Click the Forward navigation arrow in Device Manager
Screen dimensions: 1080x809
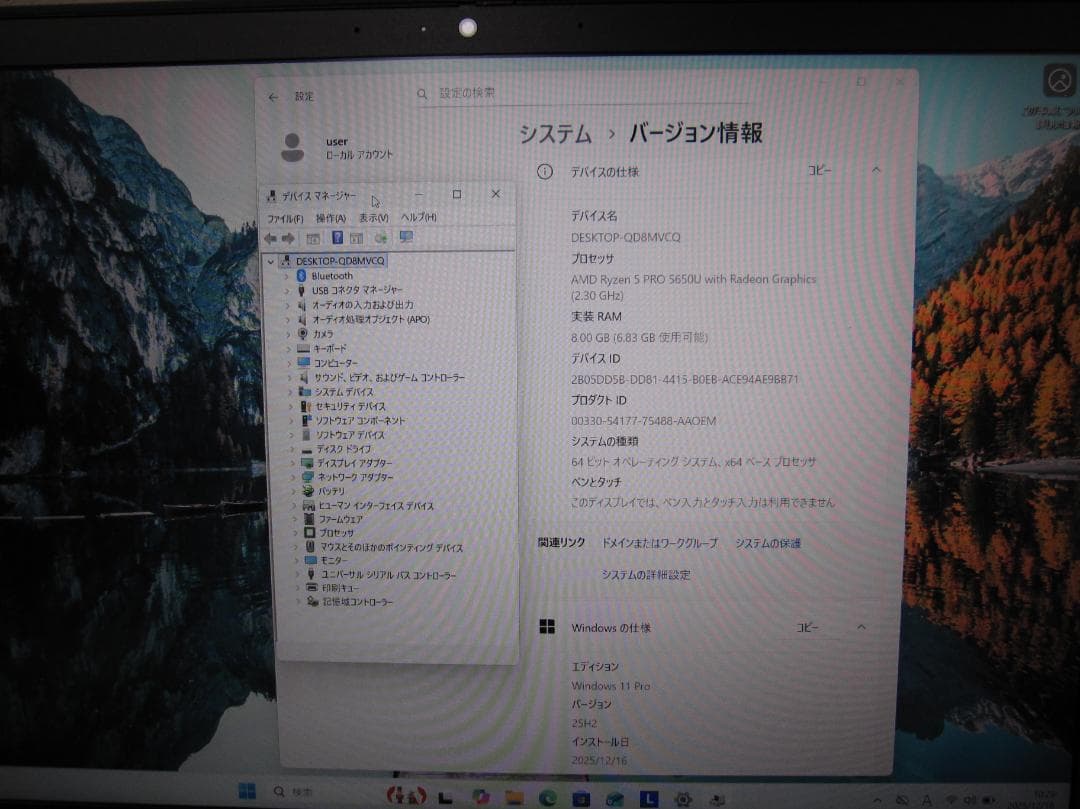pos(287,238)
